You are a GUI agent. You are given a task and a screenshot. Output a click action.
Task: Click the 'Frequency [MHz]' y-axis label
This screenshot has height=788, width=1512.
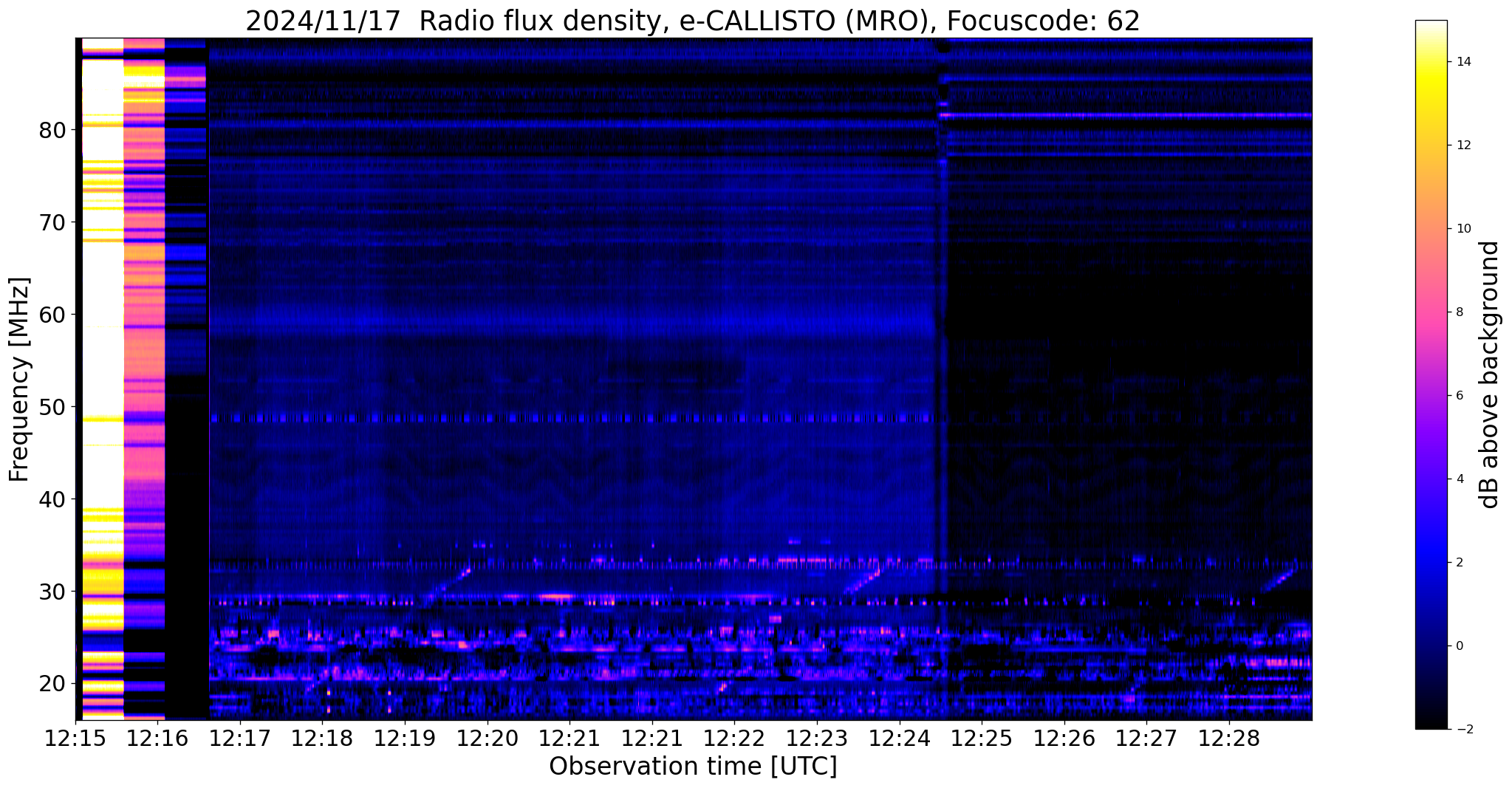(20, 380)
